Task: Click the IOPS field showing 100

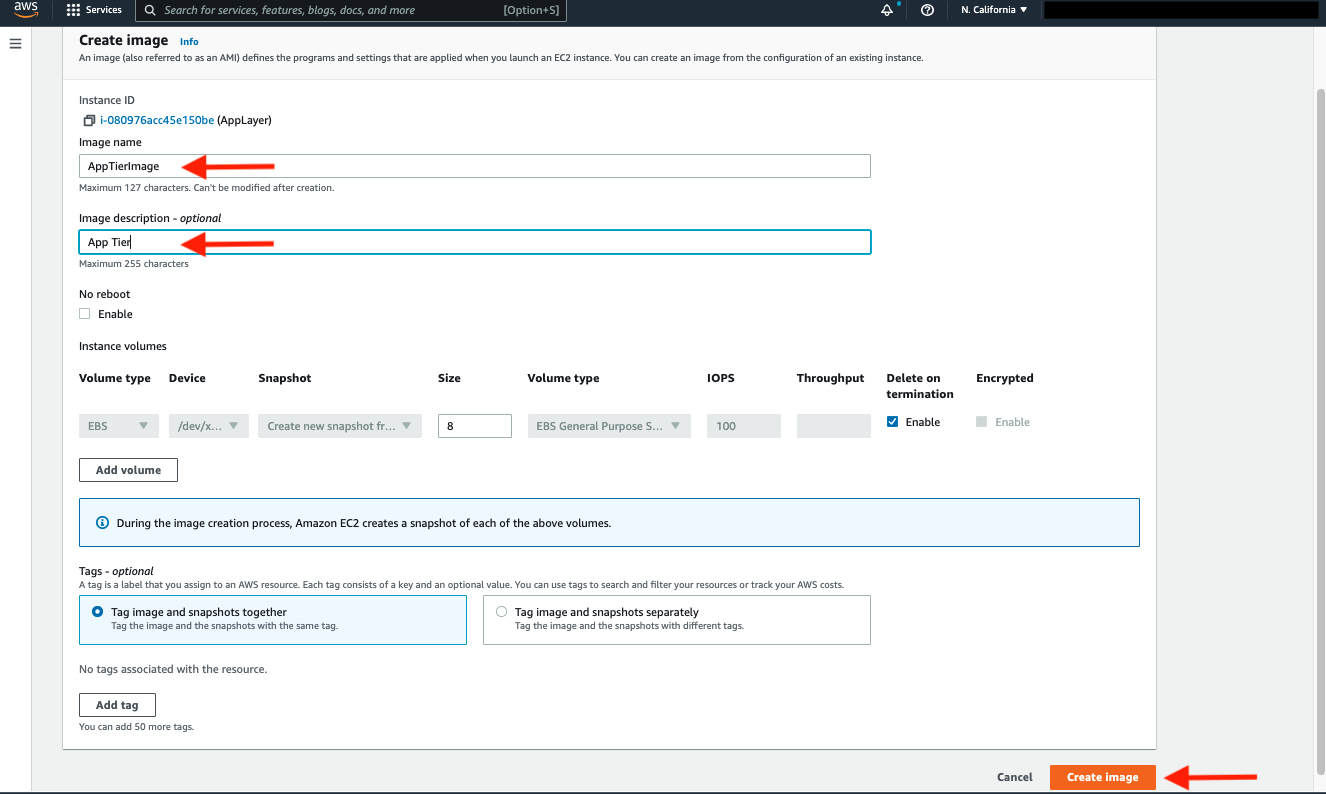Action: point(744,426)
